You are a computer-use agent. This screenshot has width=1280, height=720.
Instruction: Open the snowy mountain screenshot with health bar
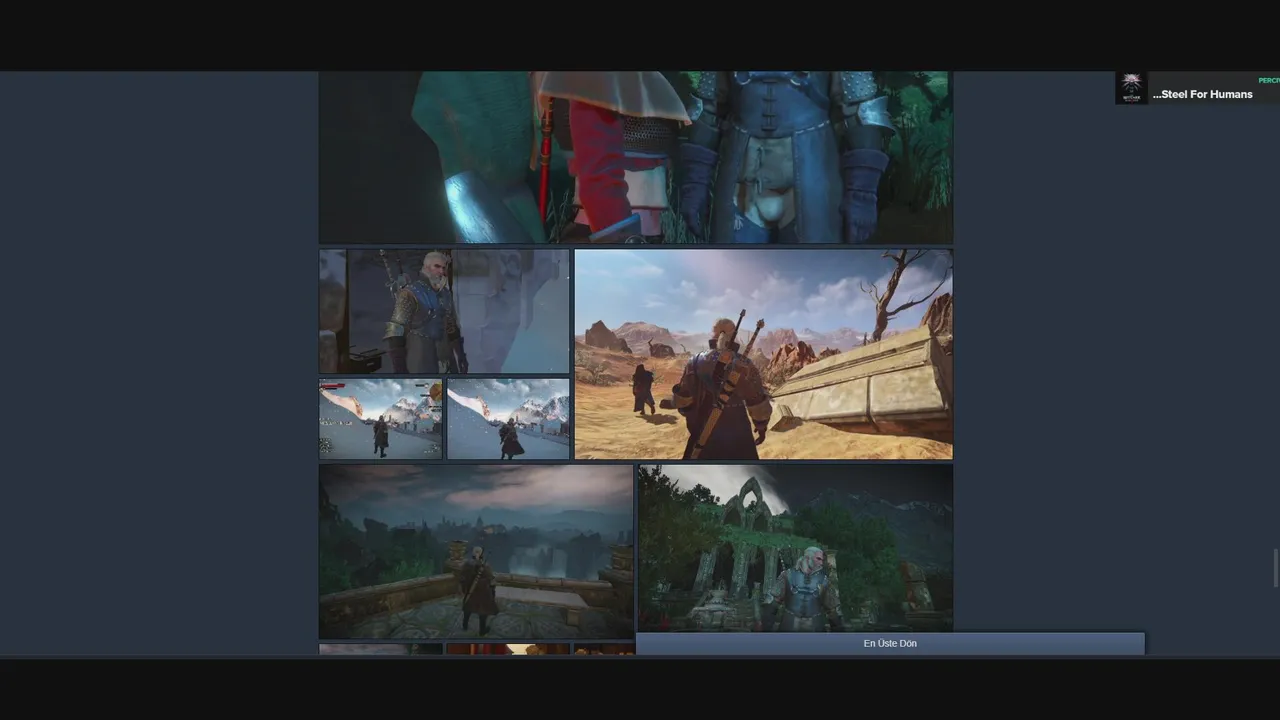pyautogui.click(x=380, y=419)
